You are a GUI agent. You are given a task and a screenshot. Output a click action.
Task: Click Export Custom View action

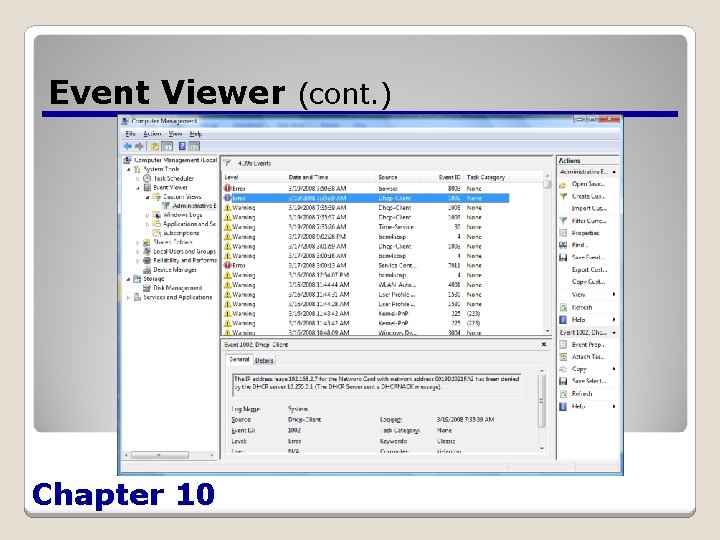pos(589,270)
